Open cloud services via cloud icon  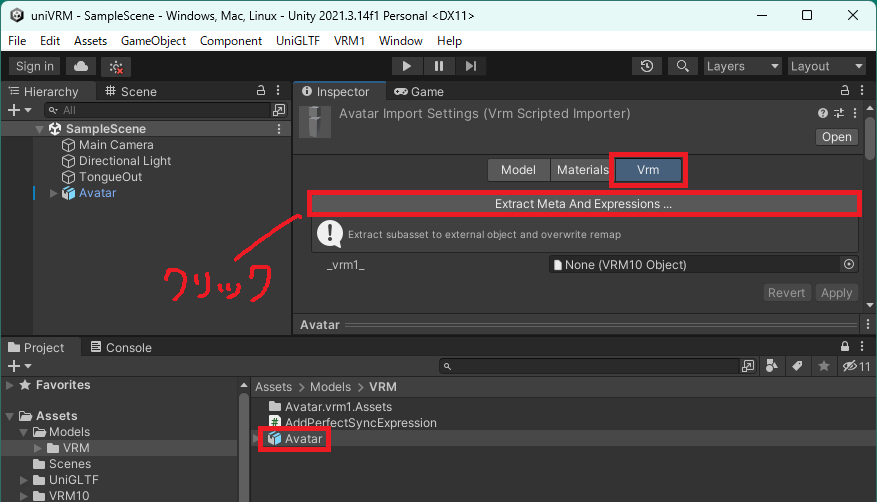pos(80,66)
